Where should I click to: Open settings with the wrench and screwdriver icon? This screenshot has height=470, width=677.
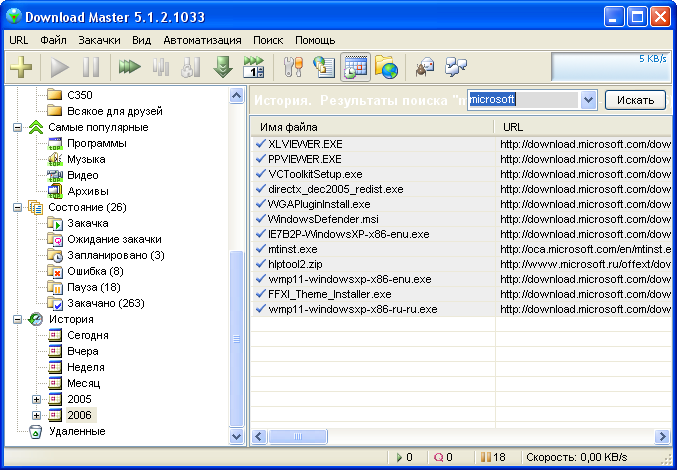[x=293, y=67]
